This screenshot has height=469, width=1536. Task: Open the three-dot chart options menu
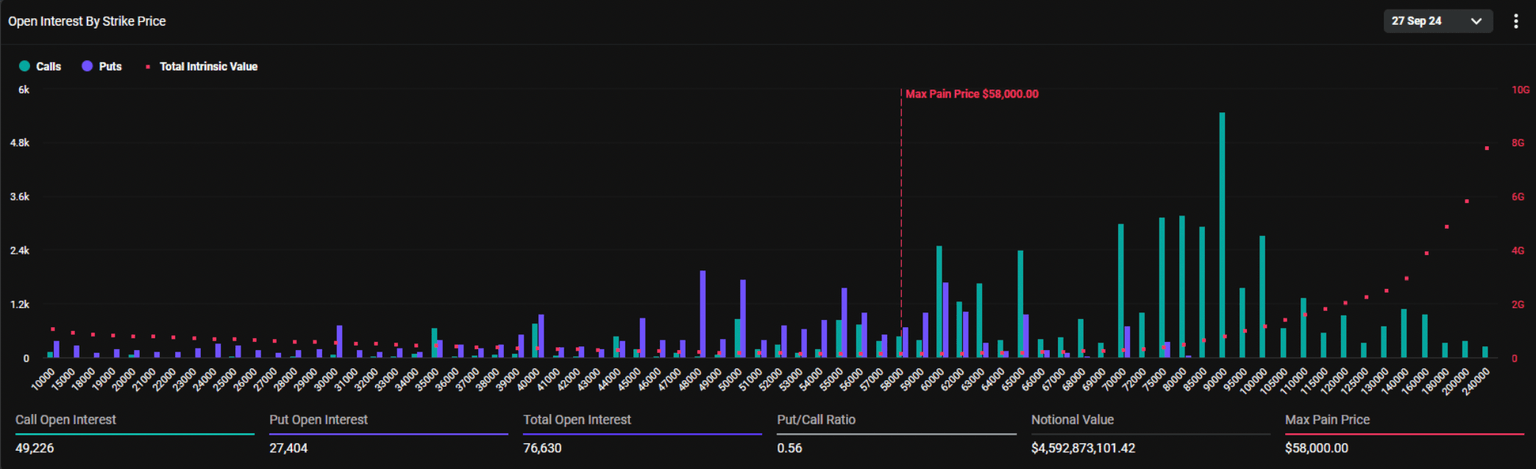(1516, 21)
